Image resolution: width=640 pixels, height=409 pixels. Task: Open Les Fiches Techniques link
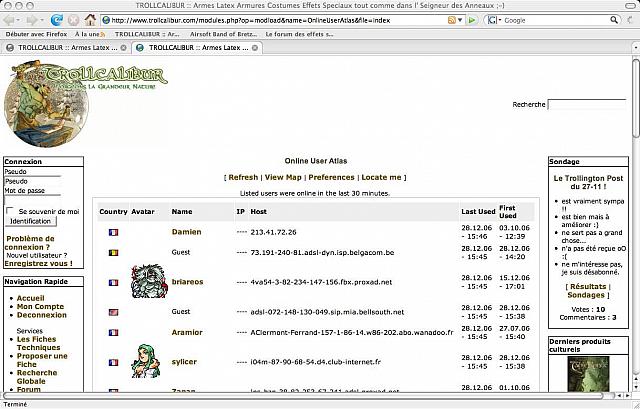[38, 343]
